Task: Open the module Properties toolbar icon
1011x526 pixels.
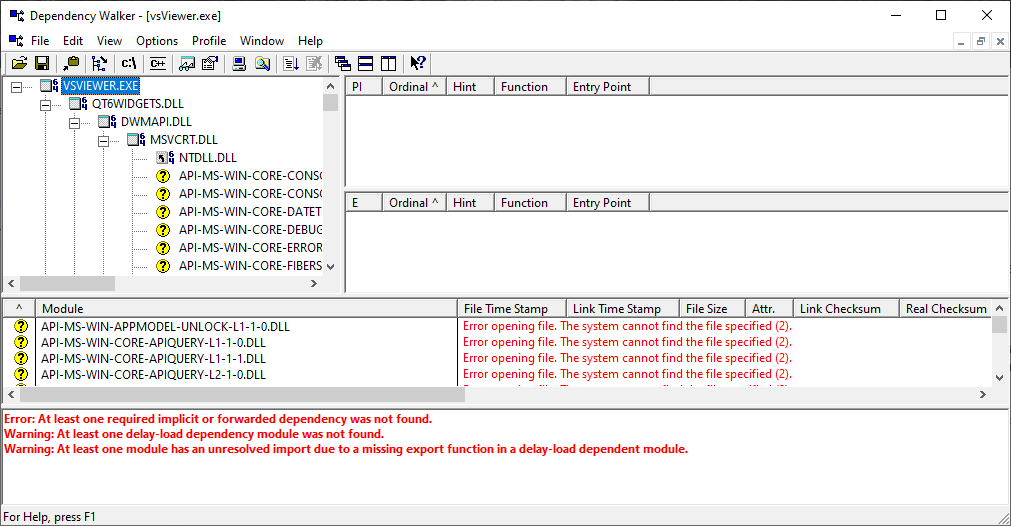Action: (210, 64)
